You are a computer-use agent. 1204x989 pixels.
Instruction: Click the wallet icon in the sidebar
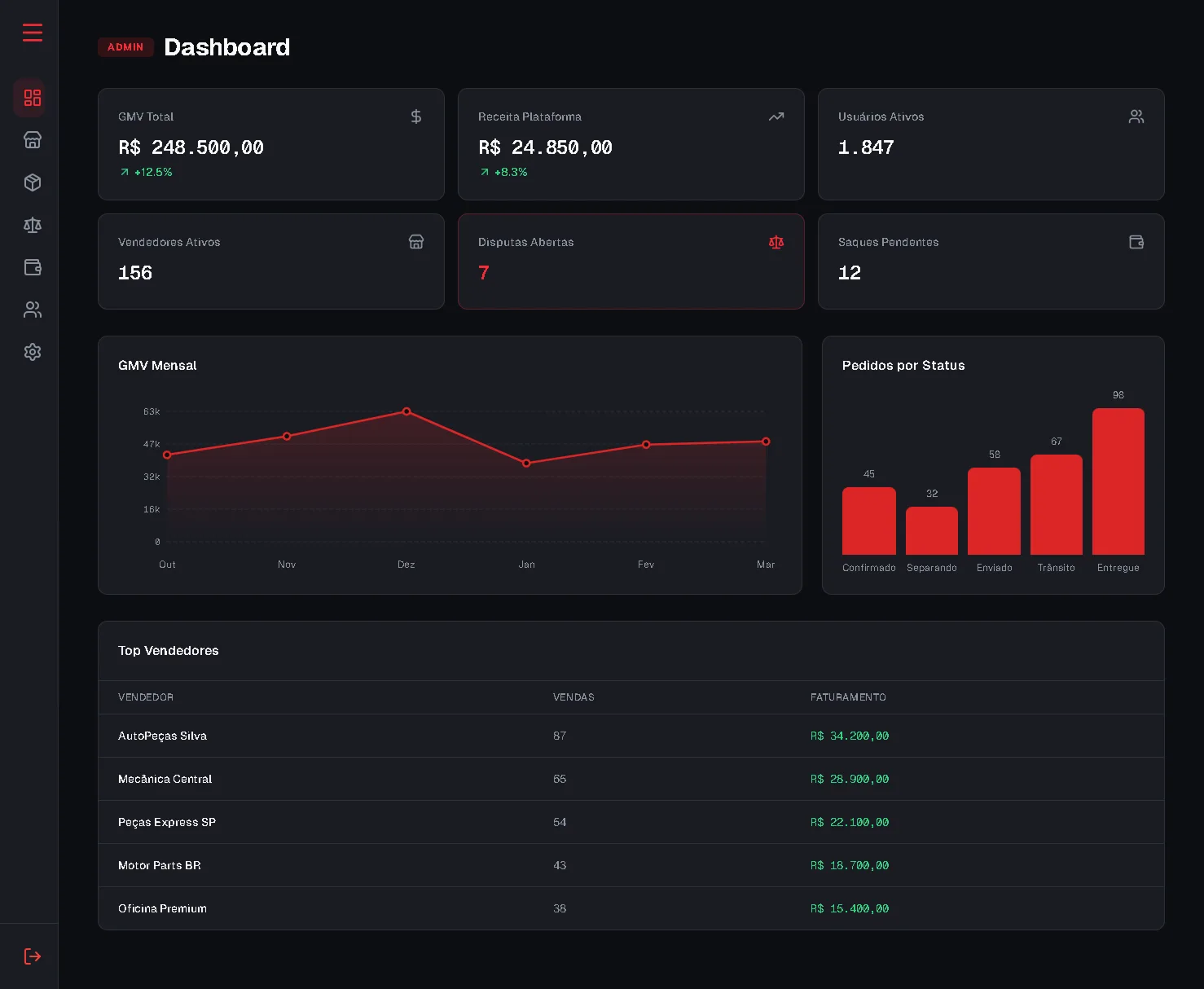(33, 267)
